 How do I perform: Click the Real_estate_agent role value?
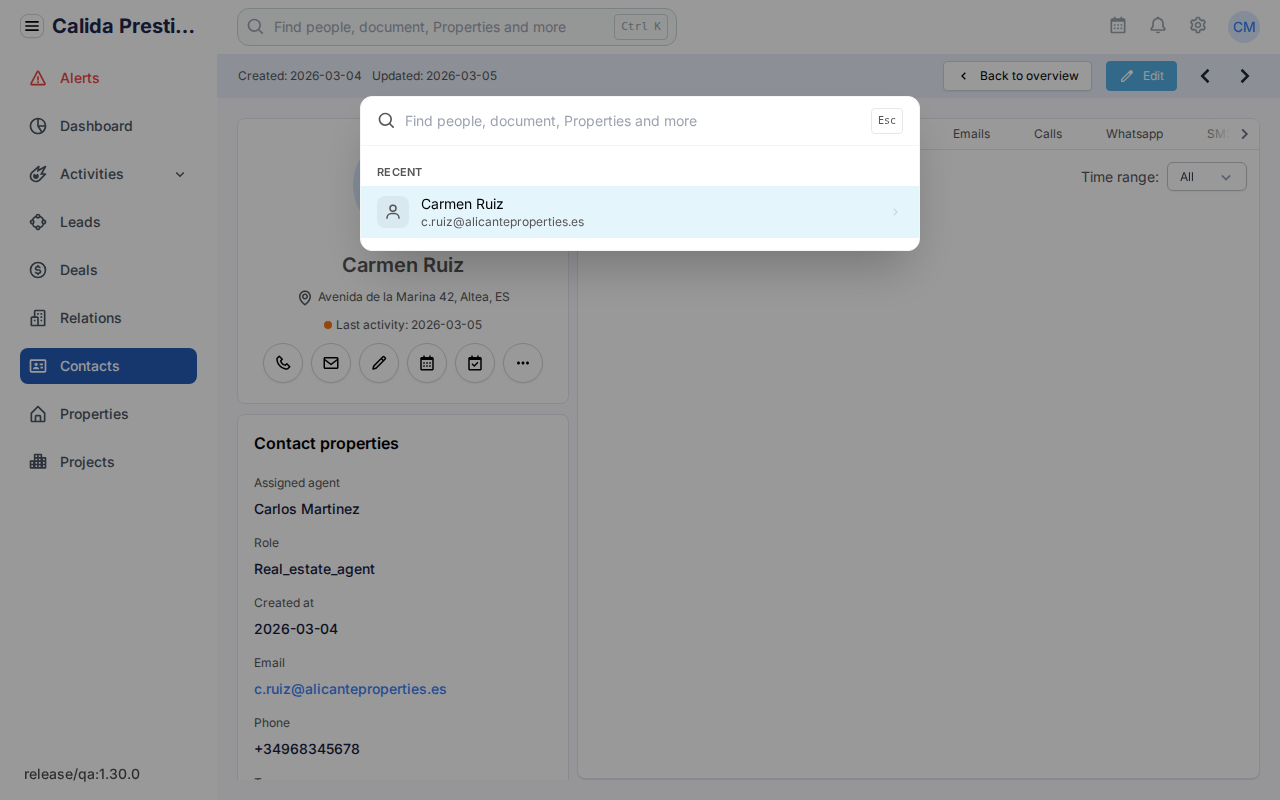tap(314, 569)
